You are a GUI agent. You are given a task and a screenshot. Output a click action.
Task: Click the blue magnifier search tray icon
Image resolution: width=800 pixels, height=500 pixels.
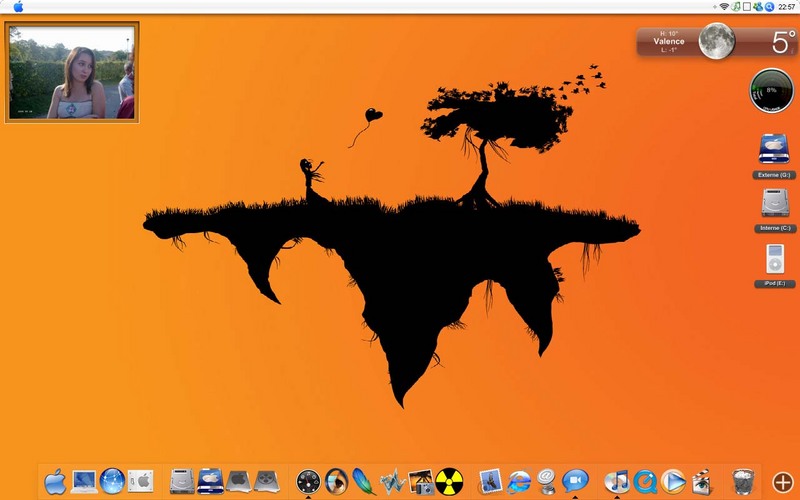(x=769, y=7)
